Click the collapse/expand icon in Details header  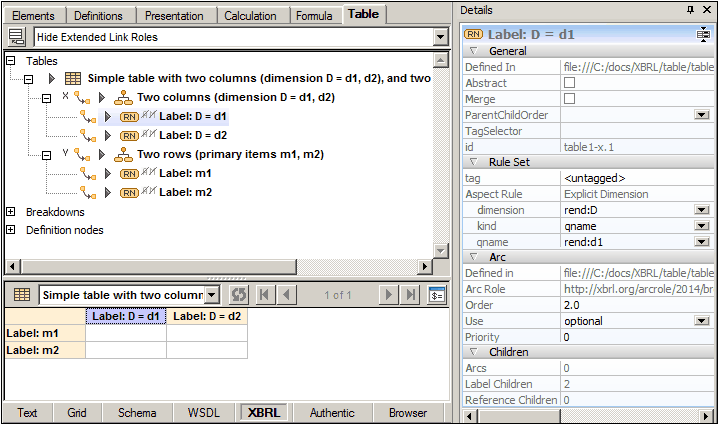coord(703,34)
